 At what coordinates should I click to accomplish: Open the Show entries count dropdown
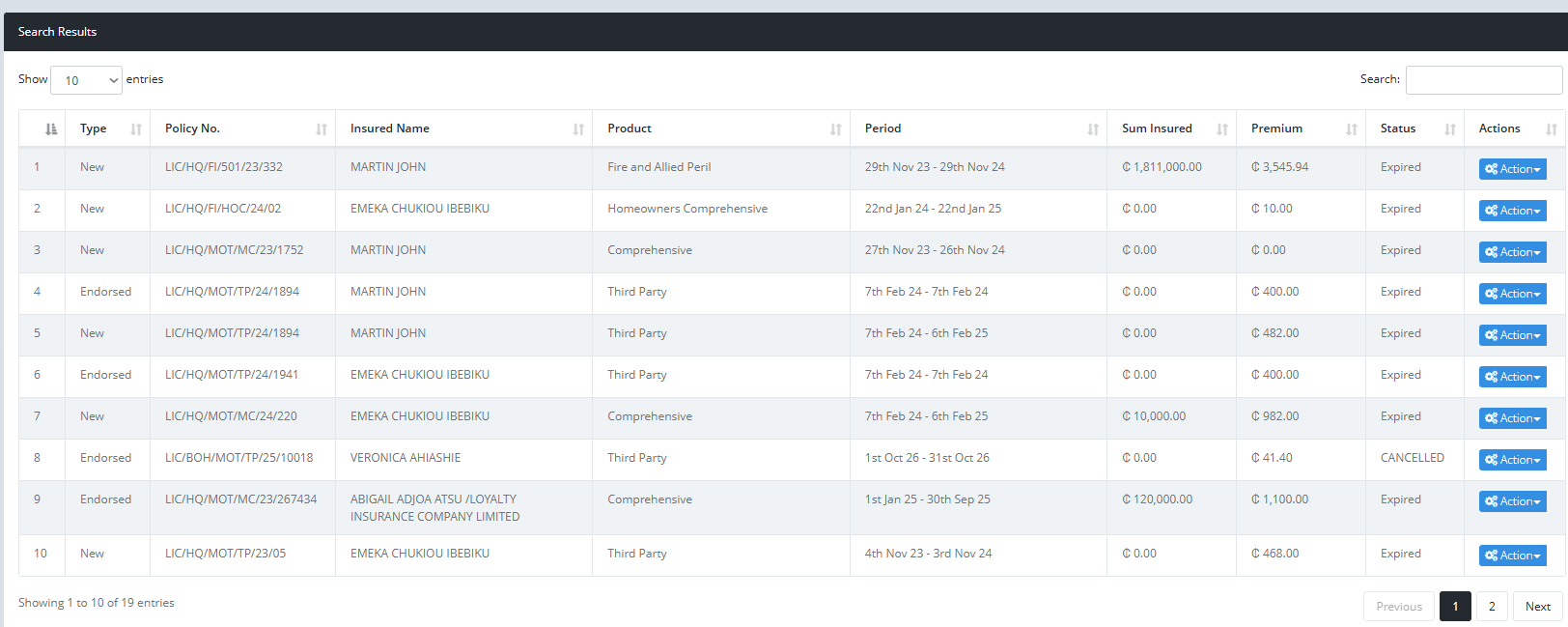(x=86, y=80)
